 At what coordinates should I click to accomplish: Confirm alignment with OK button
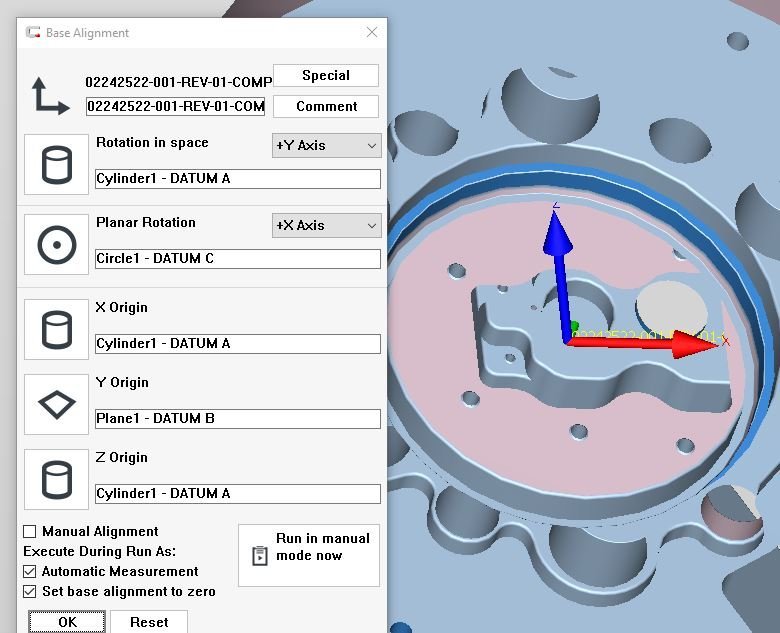pos(67,622)
